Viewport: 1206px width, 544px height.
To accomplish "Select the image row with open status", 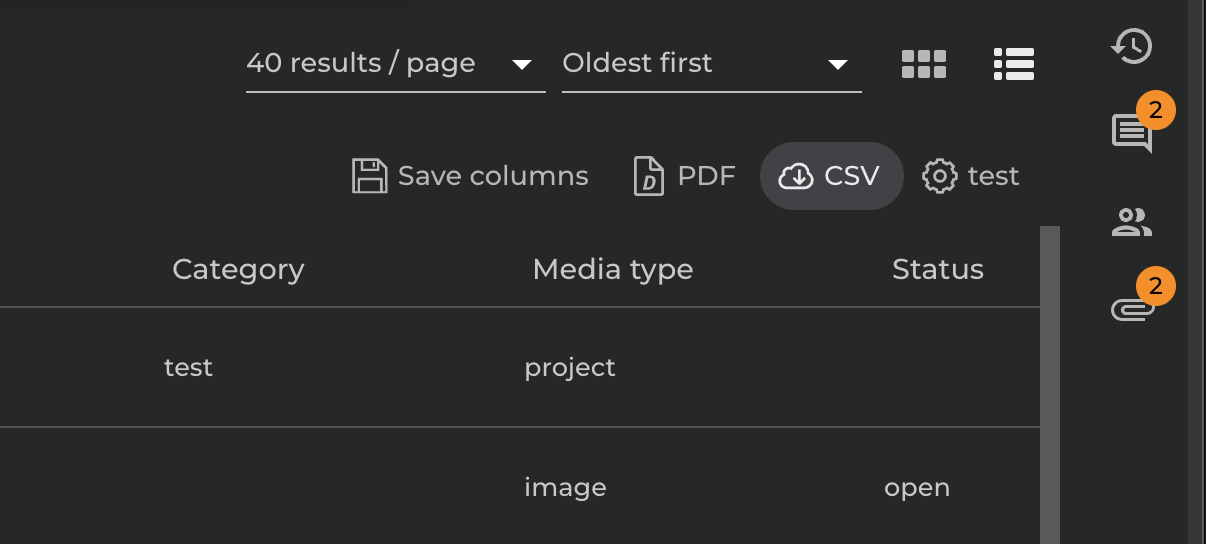I will pyautogui.click(x=565, y=488).
